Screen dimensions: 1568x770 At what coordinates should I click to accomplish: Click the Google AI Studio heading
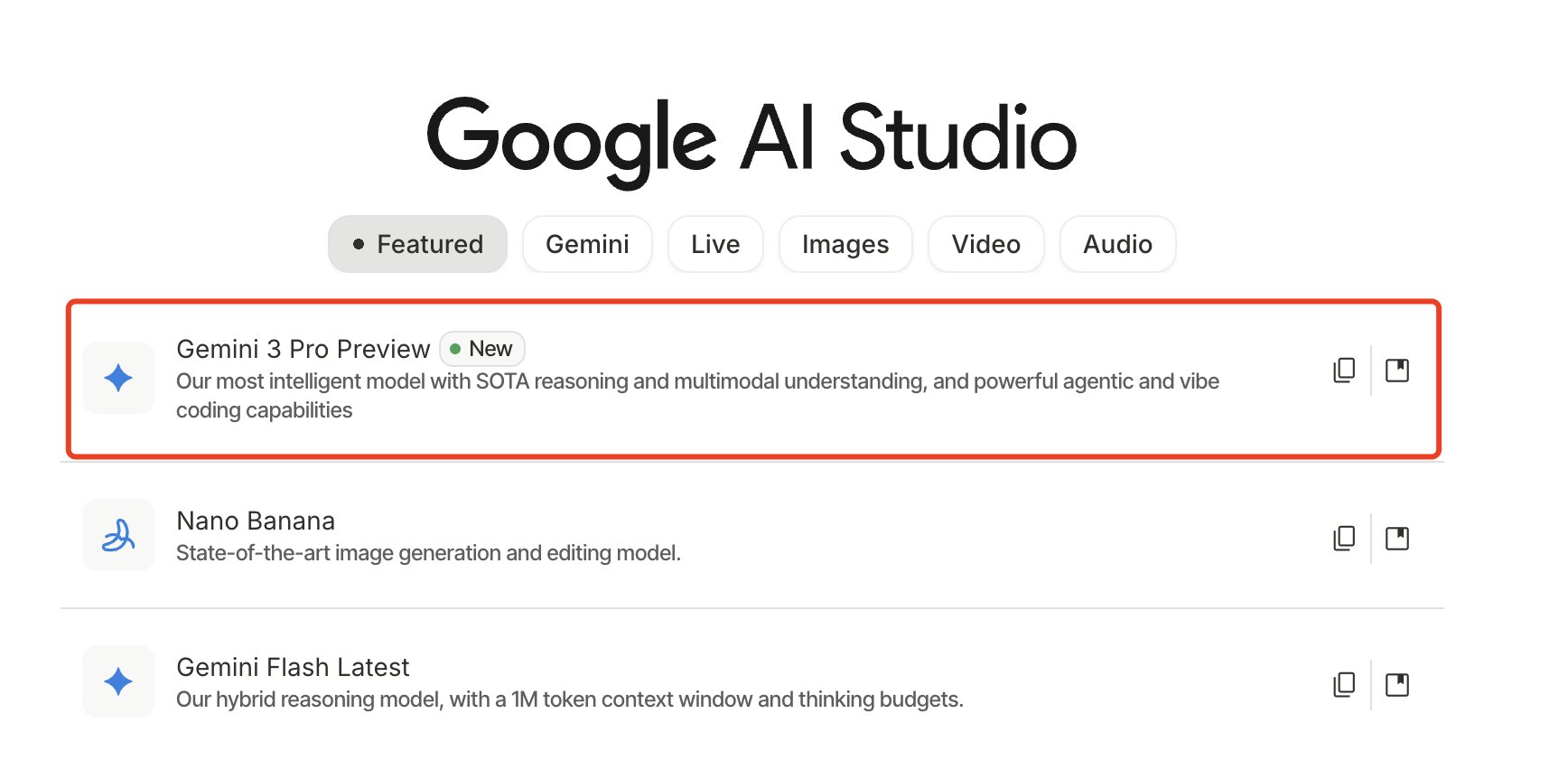[x=751, y=138]
